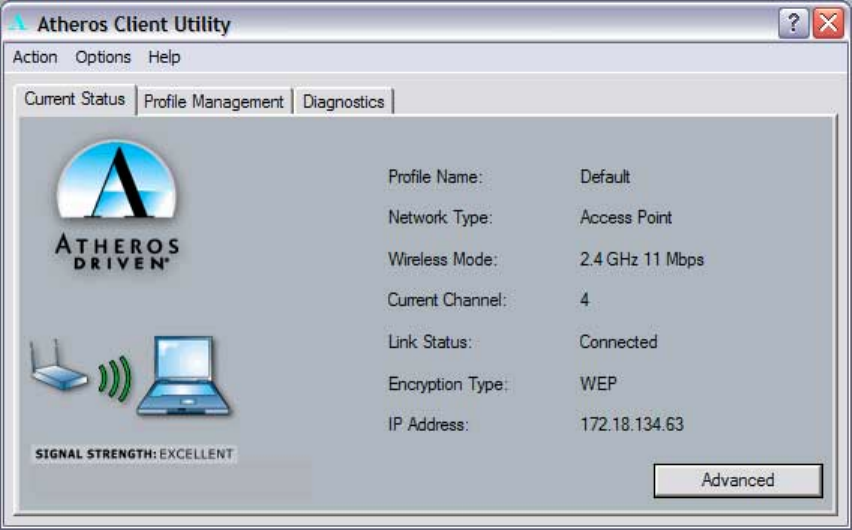The width and height of the screenshot is (852, 530).
Task: Click the Advanced button
Action: pos(738,481)
